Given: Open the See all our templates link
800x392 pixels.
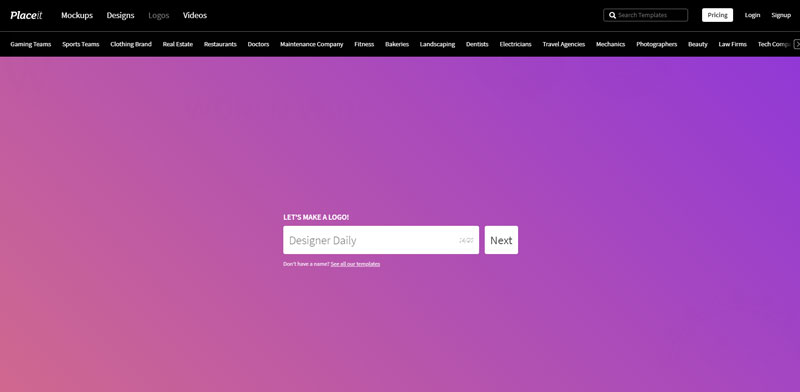Looking at the screenshot, I should tap(355, 264).
